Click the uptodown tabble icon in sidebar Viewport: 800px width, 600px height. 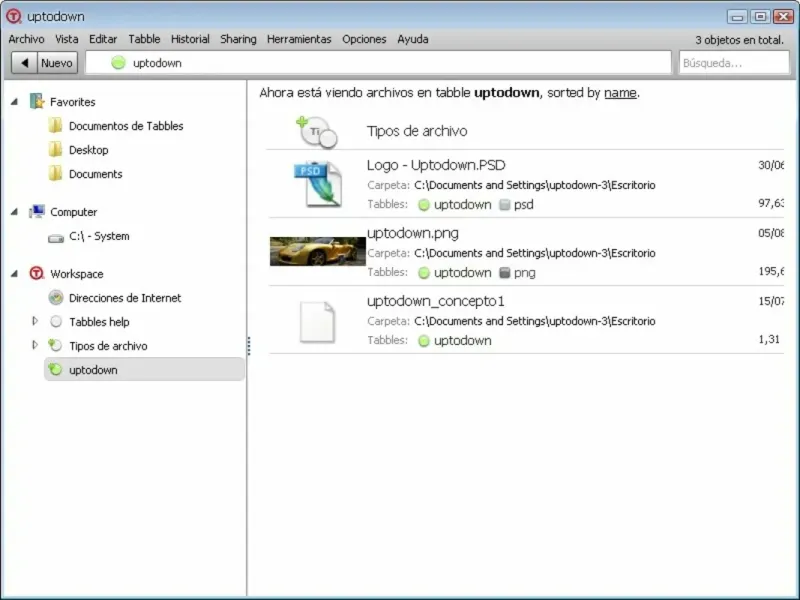click(x=55, y=369)
